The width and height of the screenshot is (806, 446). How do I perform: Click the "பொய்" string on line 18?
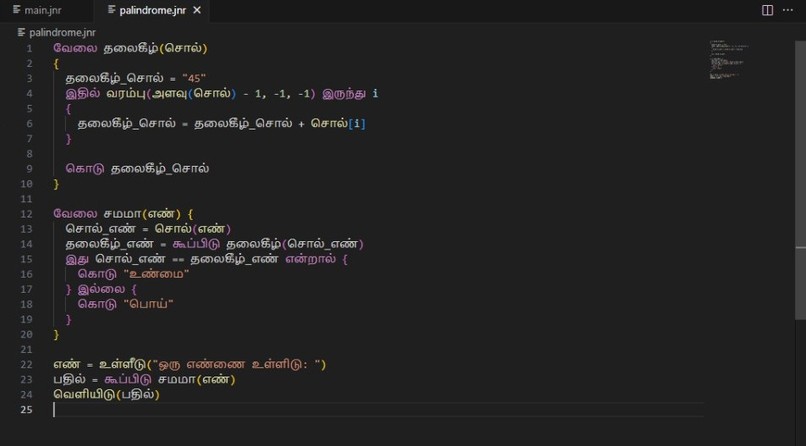point(149,304)
